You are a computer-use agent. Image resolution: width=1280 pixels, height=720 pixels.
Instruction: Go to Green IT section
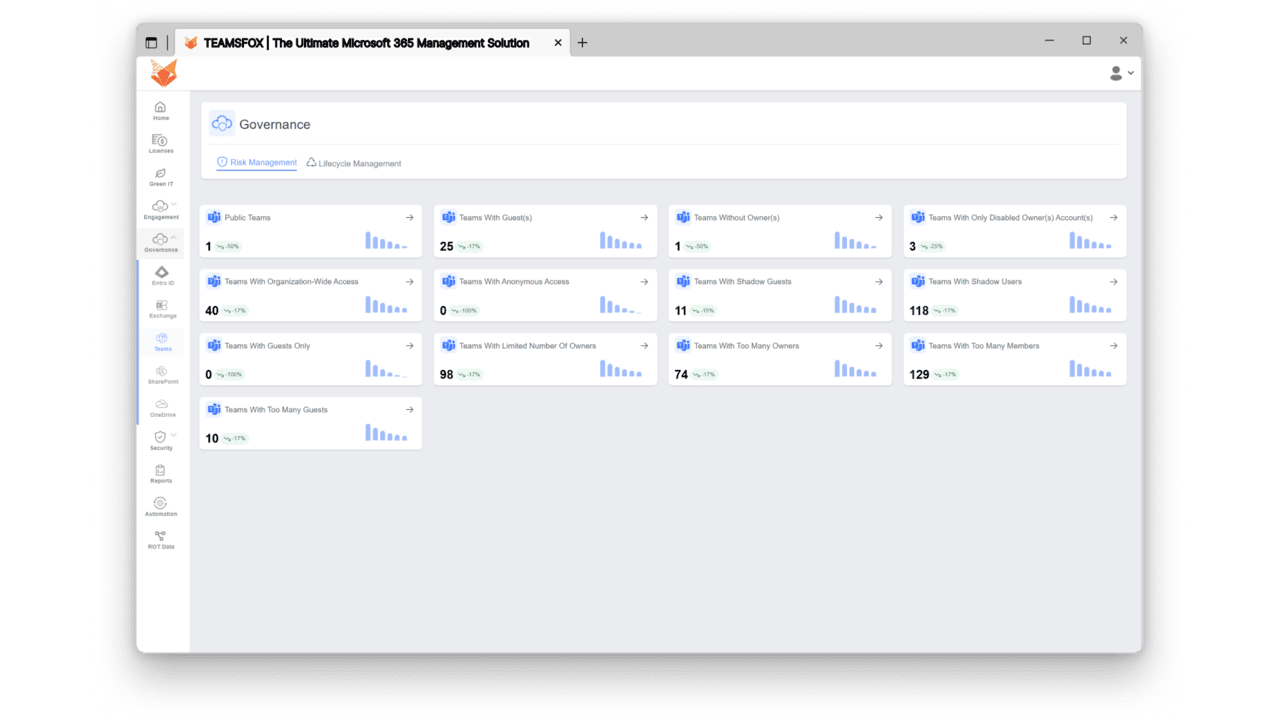coord(160,177)
